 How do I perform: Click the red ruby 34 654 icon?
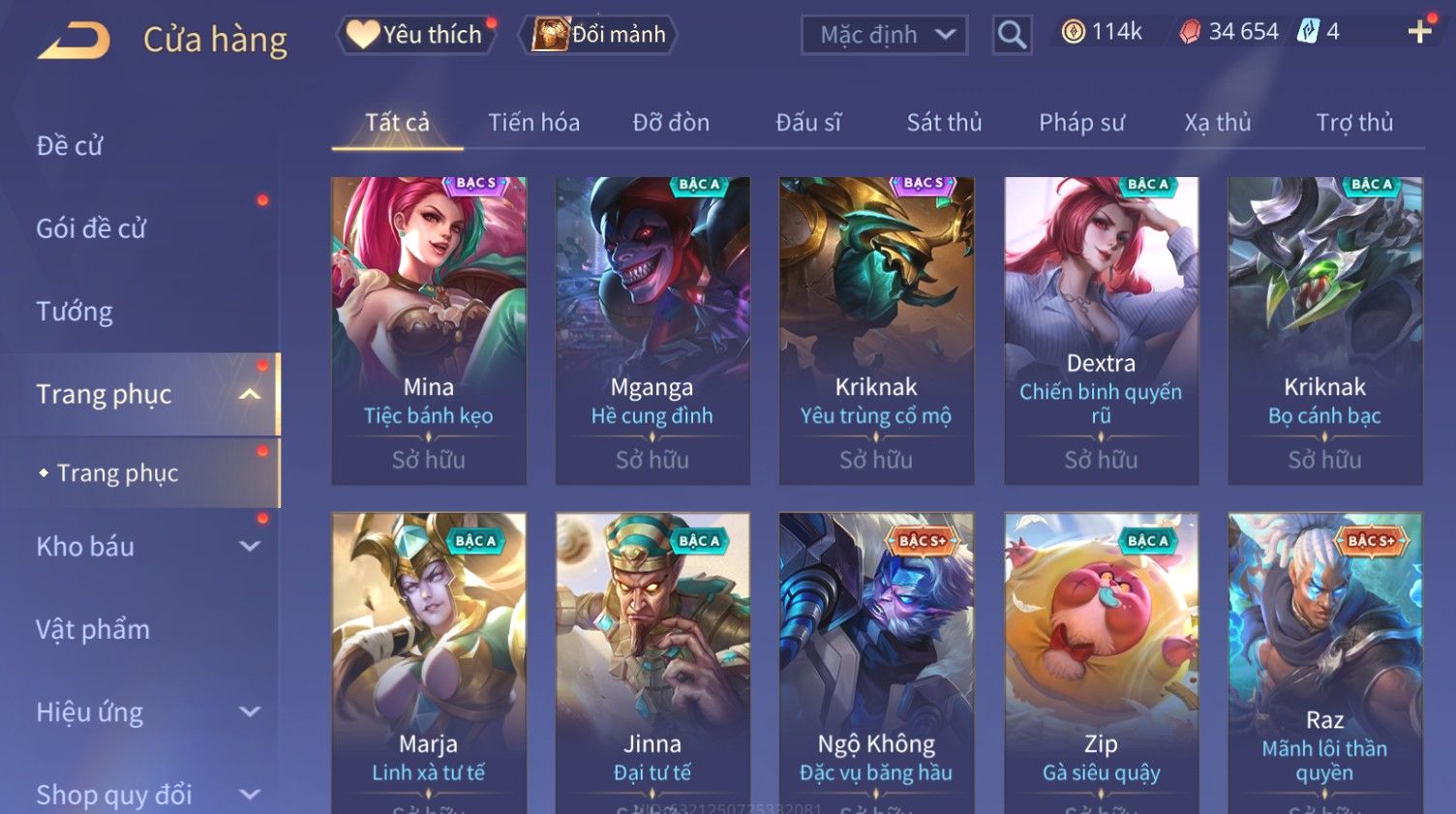(x=1190, y=32)
